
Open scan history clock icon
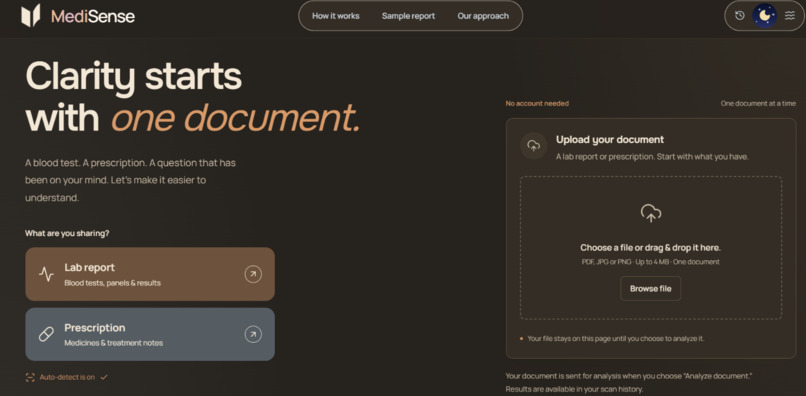click(740, 16)
